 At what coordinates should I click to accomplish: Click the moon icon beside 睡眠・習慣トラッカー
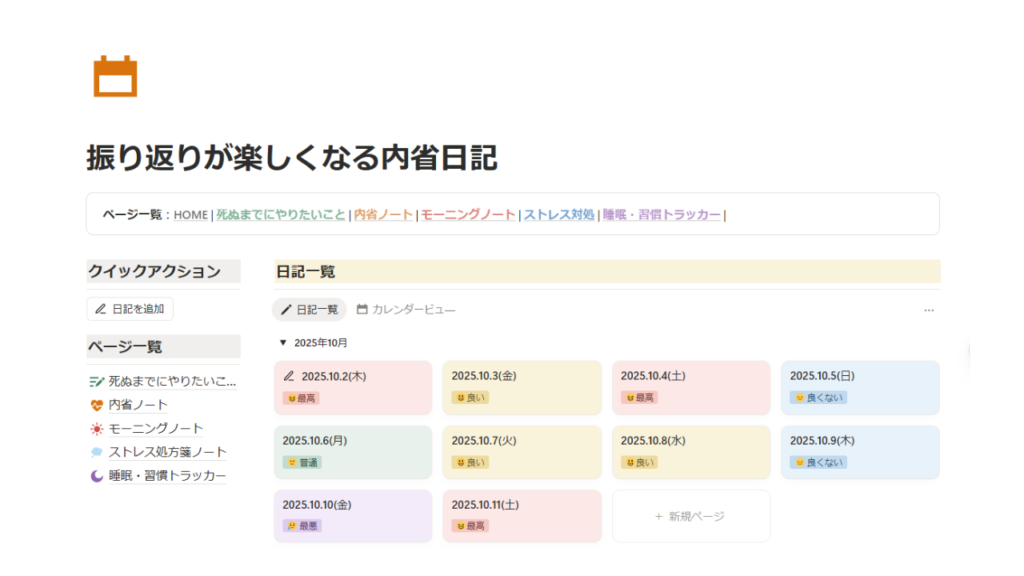(x=96, y=476)
